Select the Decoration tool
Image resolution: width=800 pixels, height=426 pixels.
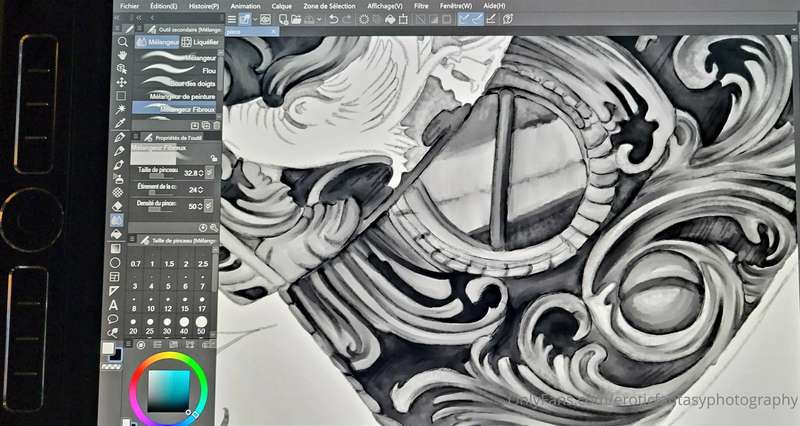tap(118, 192)
